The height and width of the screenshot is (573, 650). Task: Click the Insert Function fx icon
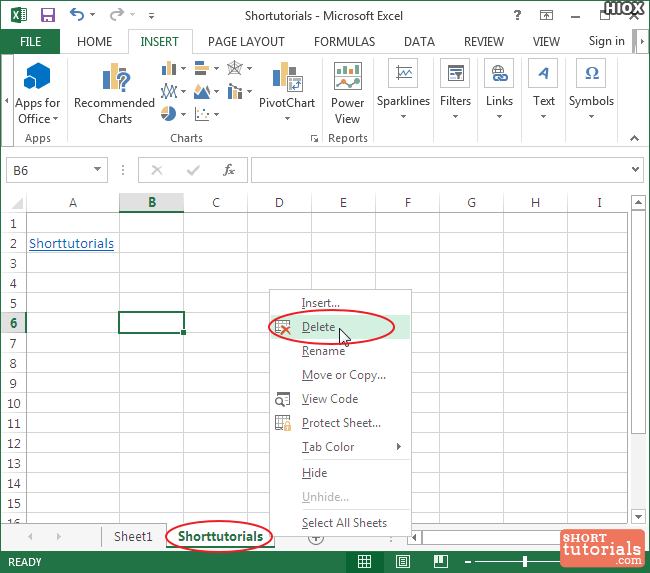229,170
